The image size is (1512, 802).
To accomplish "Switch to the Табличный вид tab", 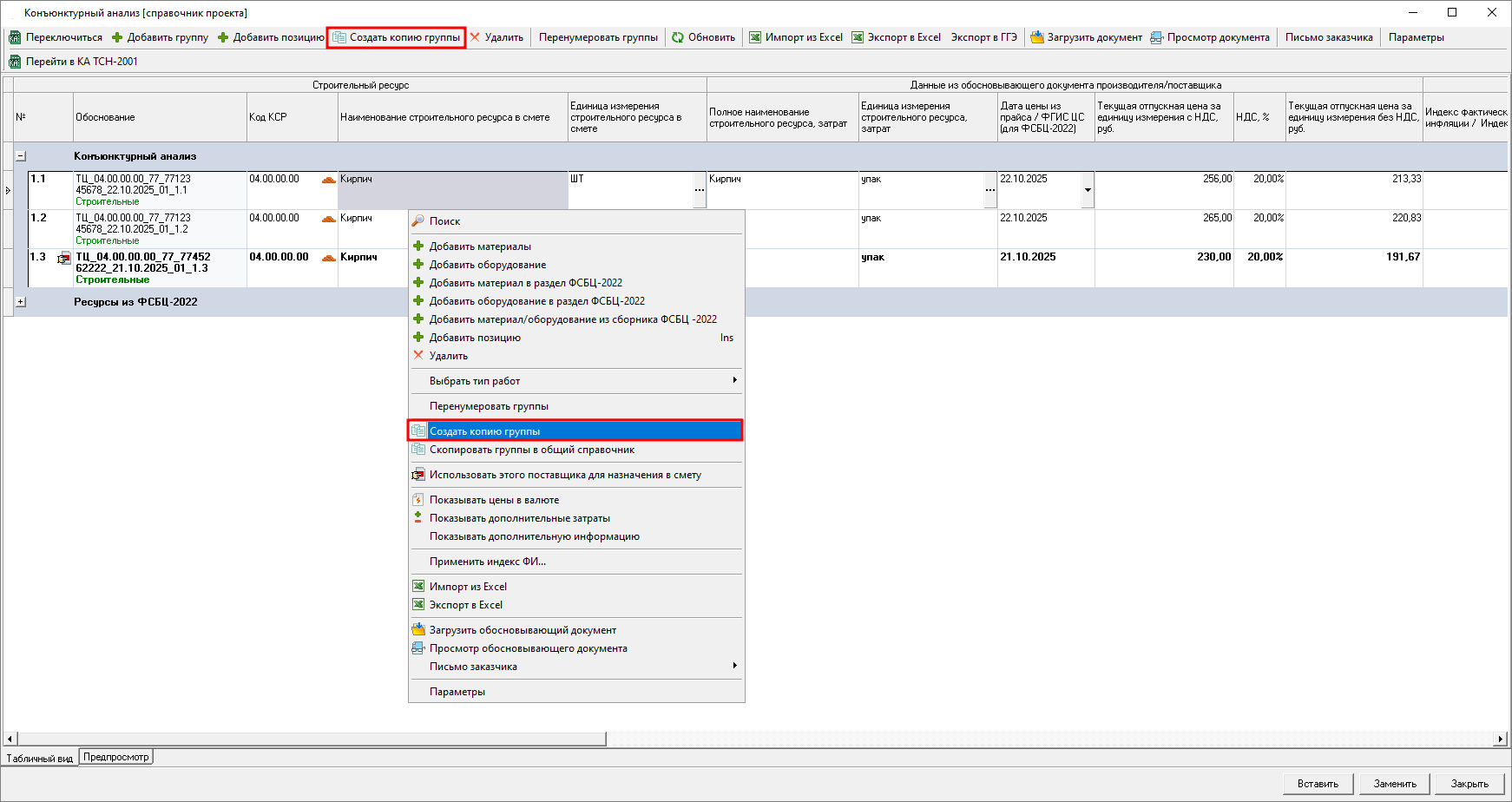I will (x=40, y=758).
